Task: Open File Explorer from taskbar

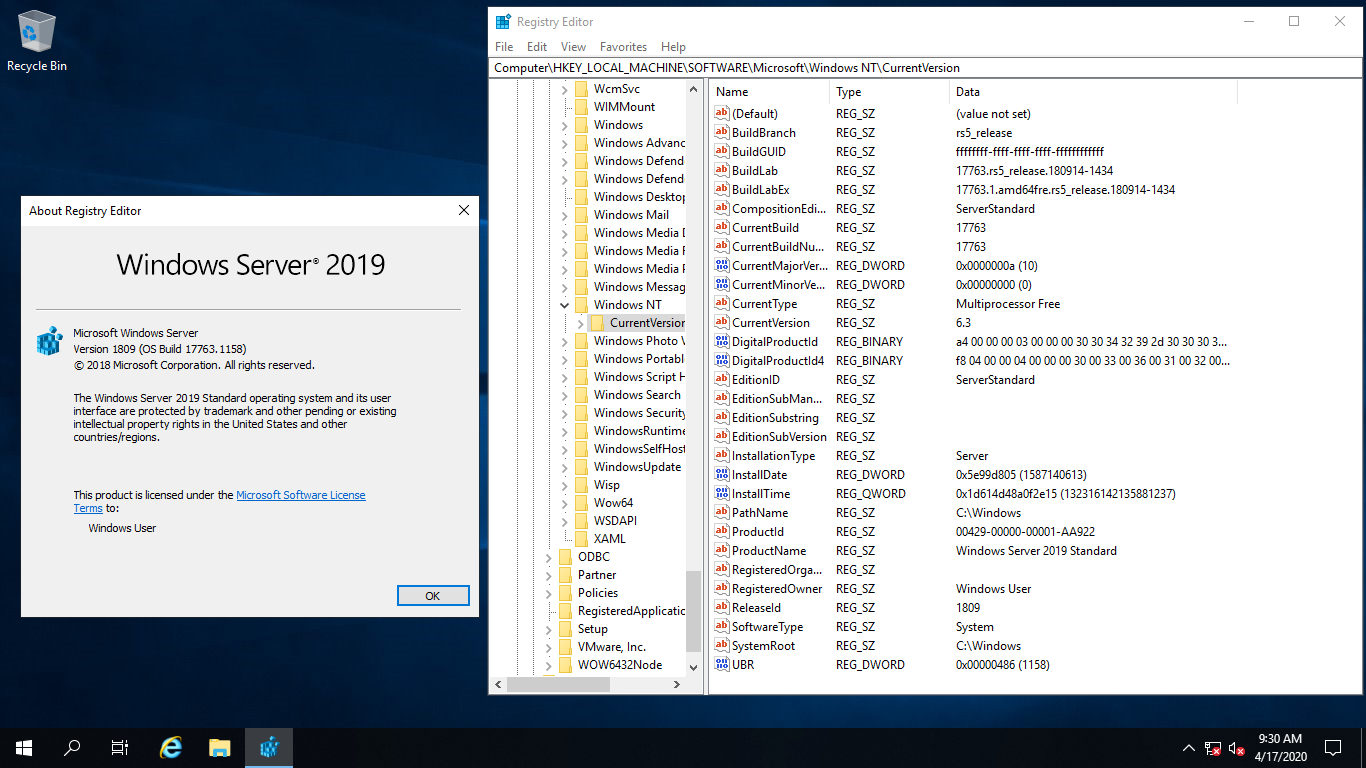Action: tap(220, 747)
